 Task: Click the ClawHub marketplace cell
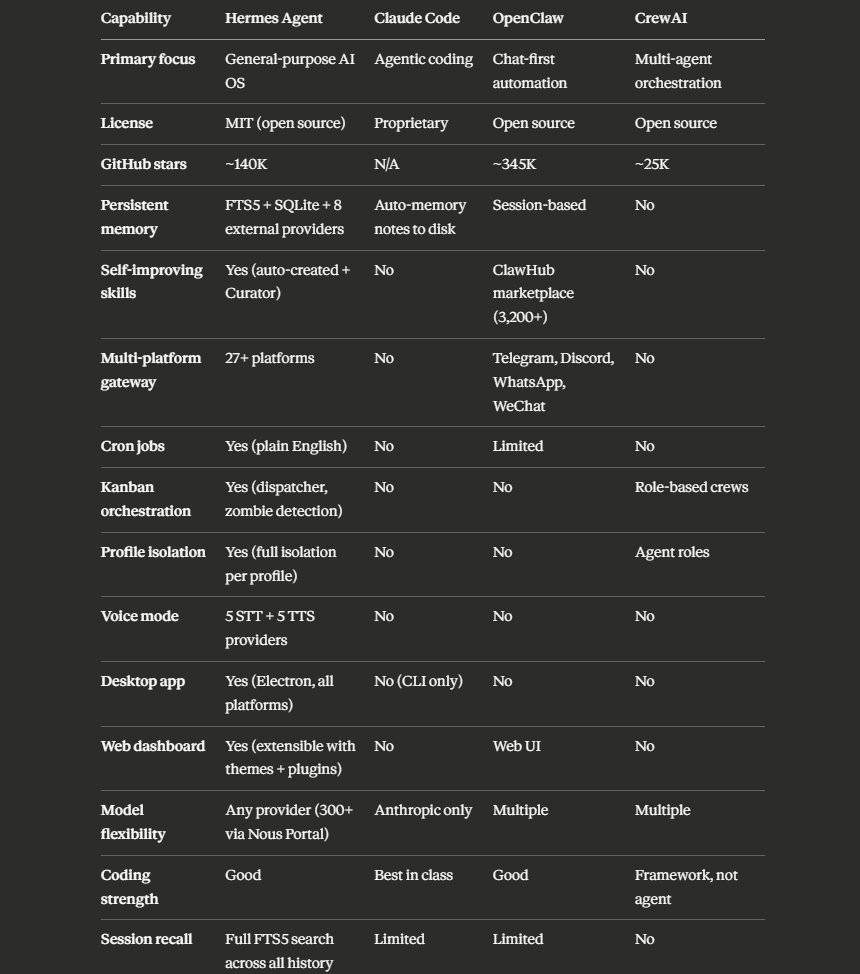(533, 293)
